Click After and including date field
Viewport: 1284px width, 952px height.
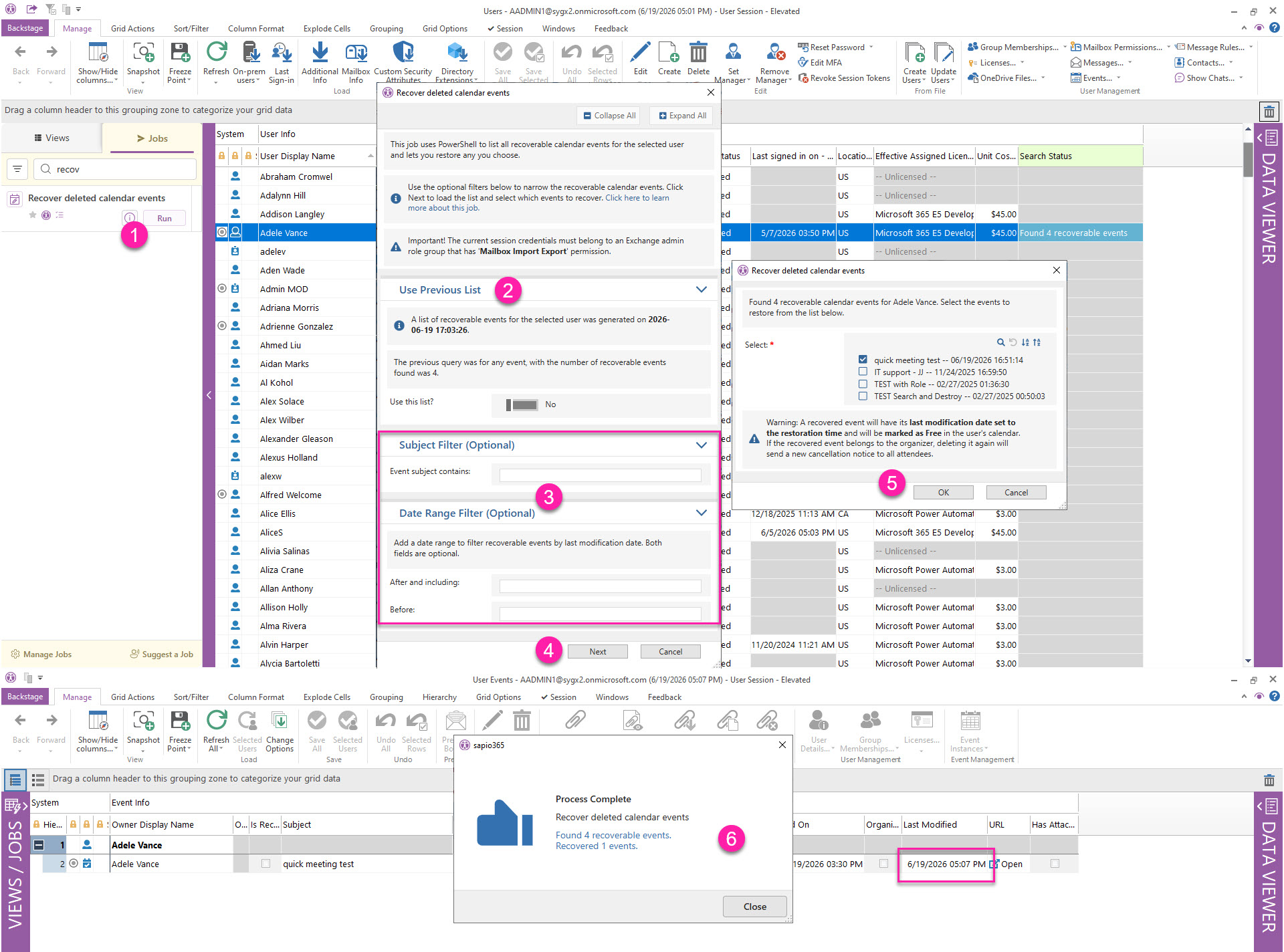click(x=600, y=586)
